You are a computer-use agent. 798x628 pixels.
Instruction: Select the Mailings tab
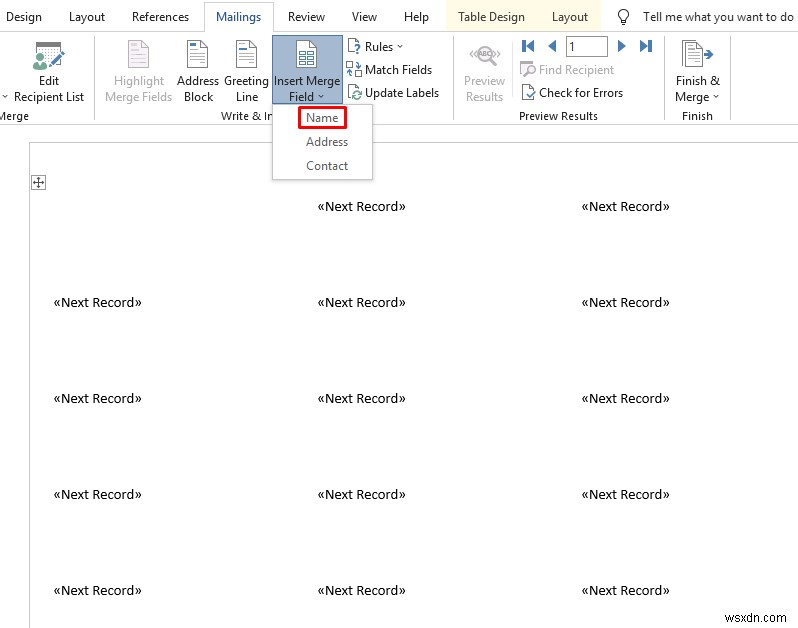[x=238, y=17]
